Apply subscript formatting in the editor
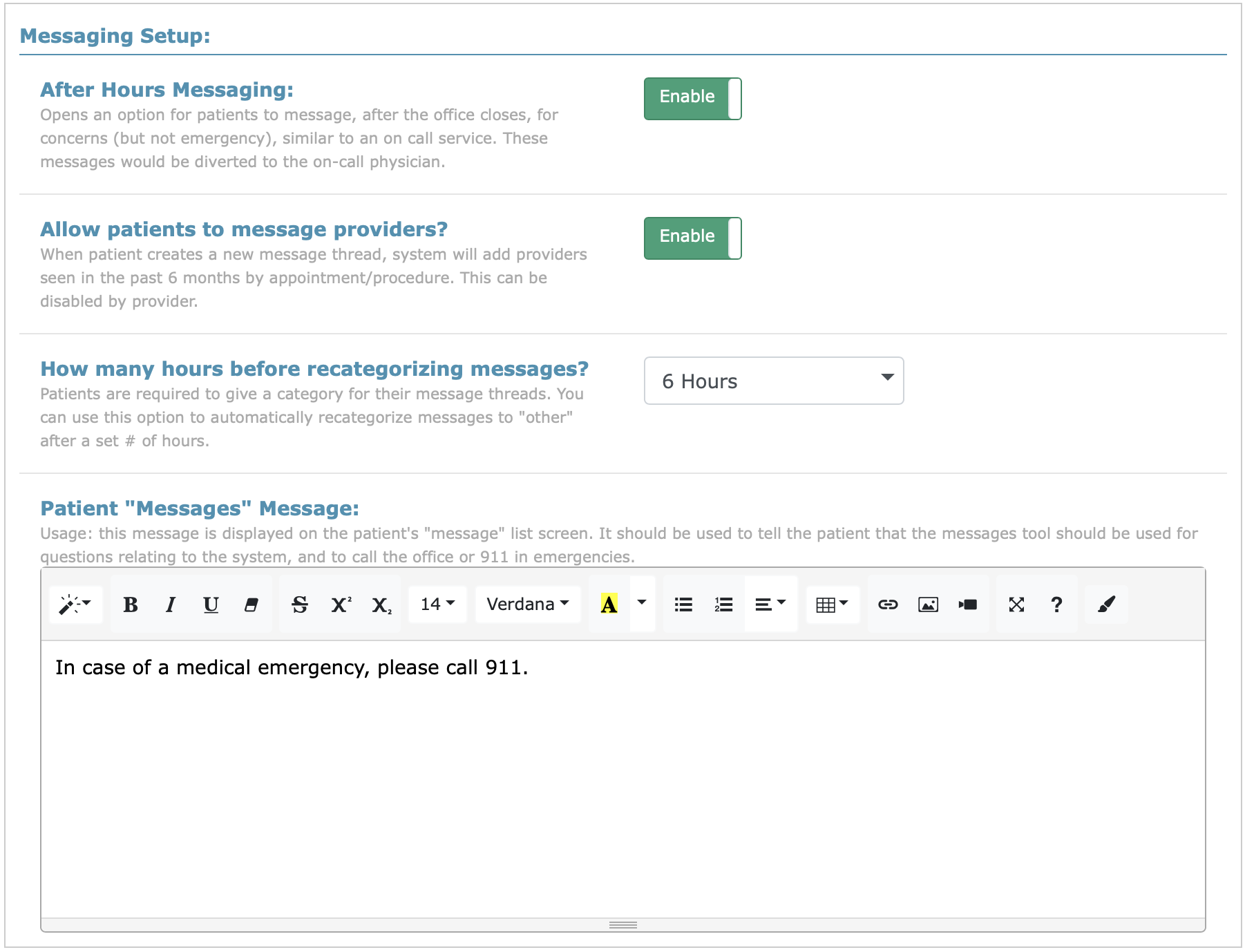1245x952 pixels. pyautogui.click(x=381, y=604)
